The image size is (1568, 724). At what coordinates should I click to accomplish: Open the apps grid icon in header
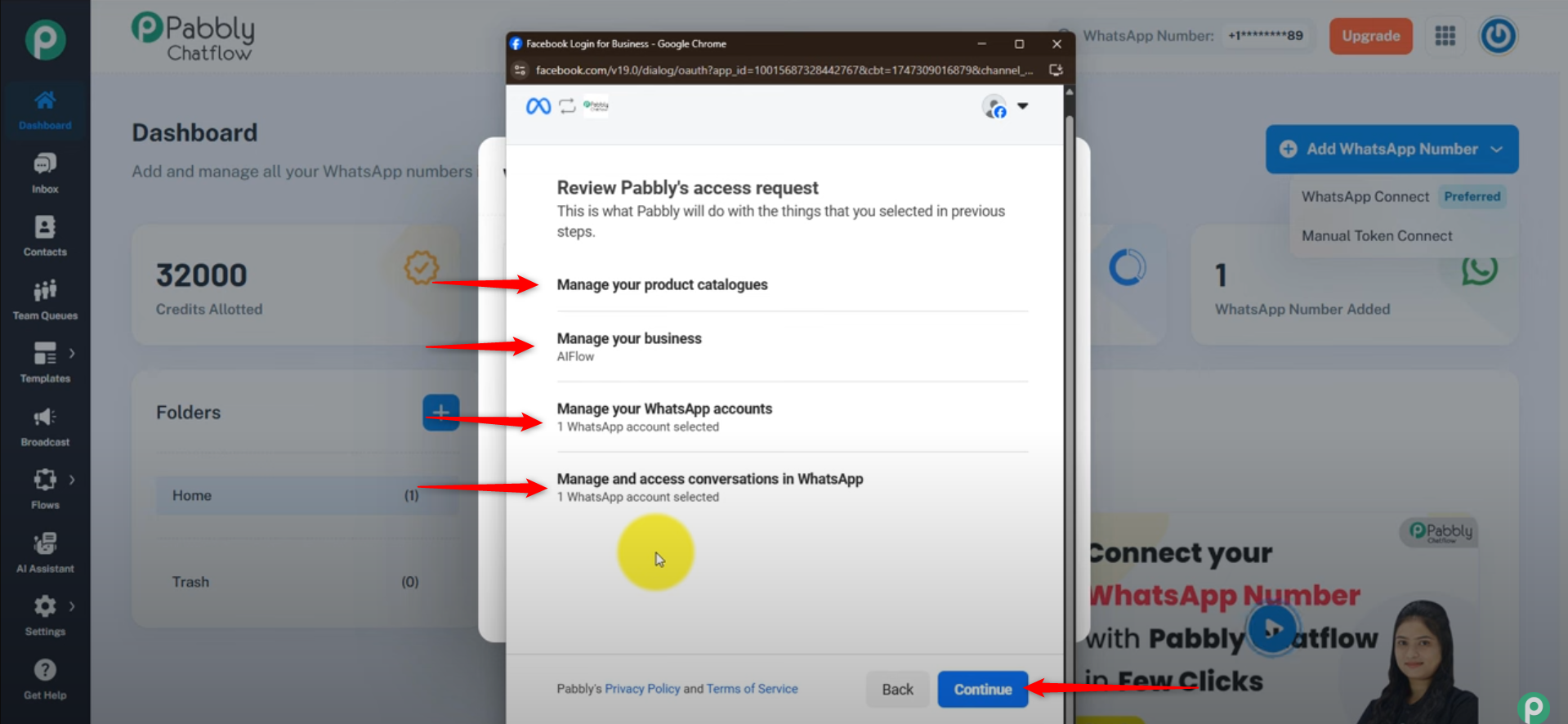click(1445, 36)
